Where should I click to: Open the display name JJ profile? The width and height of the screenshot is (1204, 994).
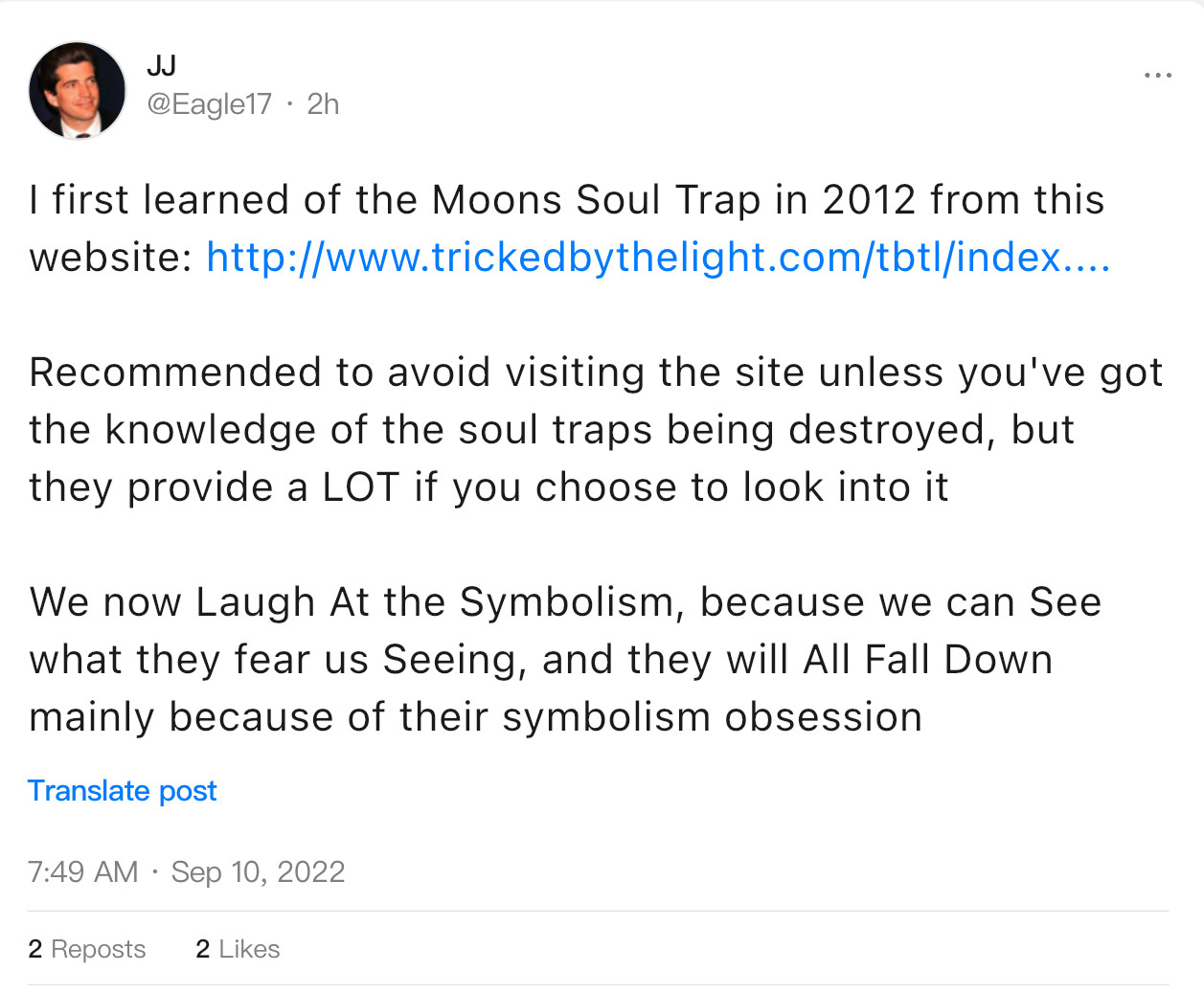tap(161, 65)
